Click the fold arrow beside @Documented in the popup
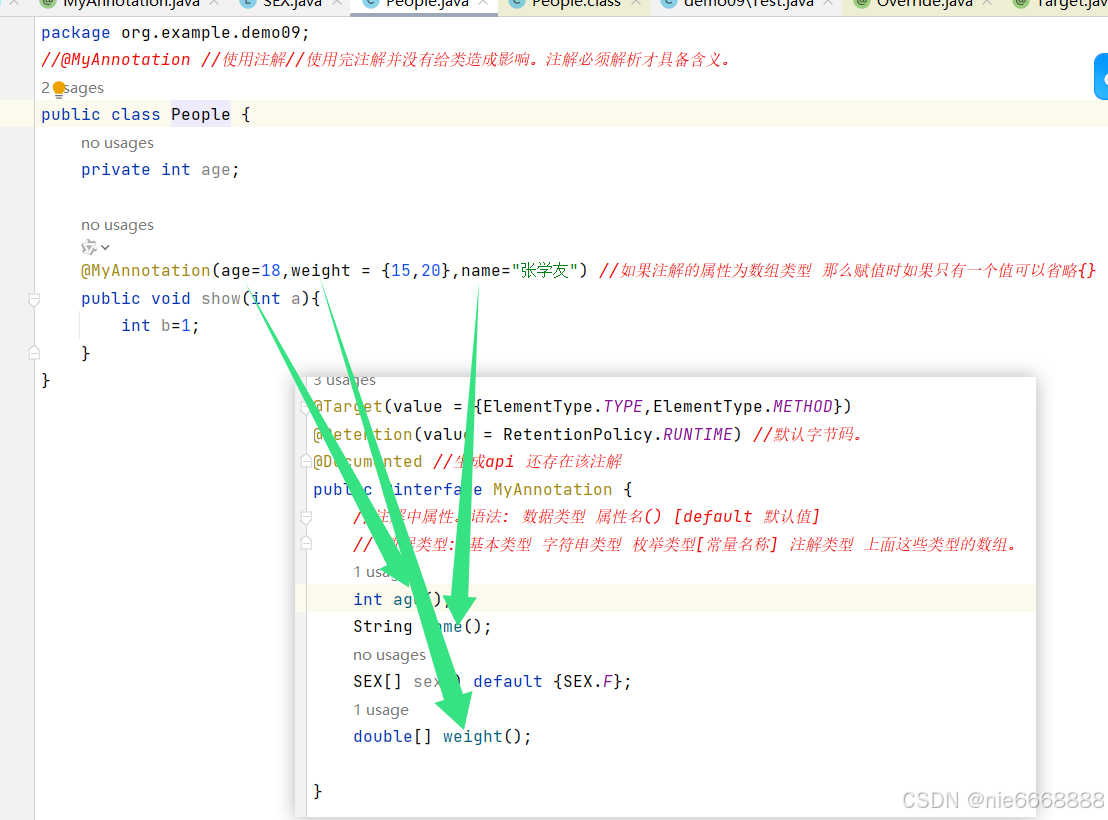Image resolution: width=1108 pixels, height=820 pixels. point(307,461)
